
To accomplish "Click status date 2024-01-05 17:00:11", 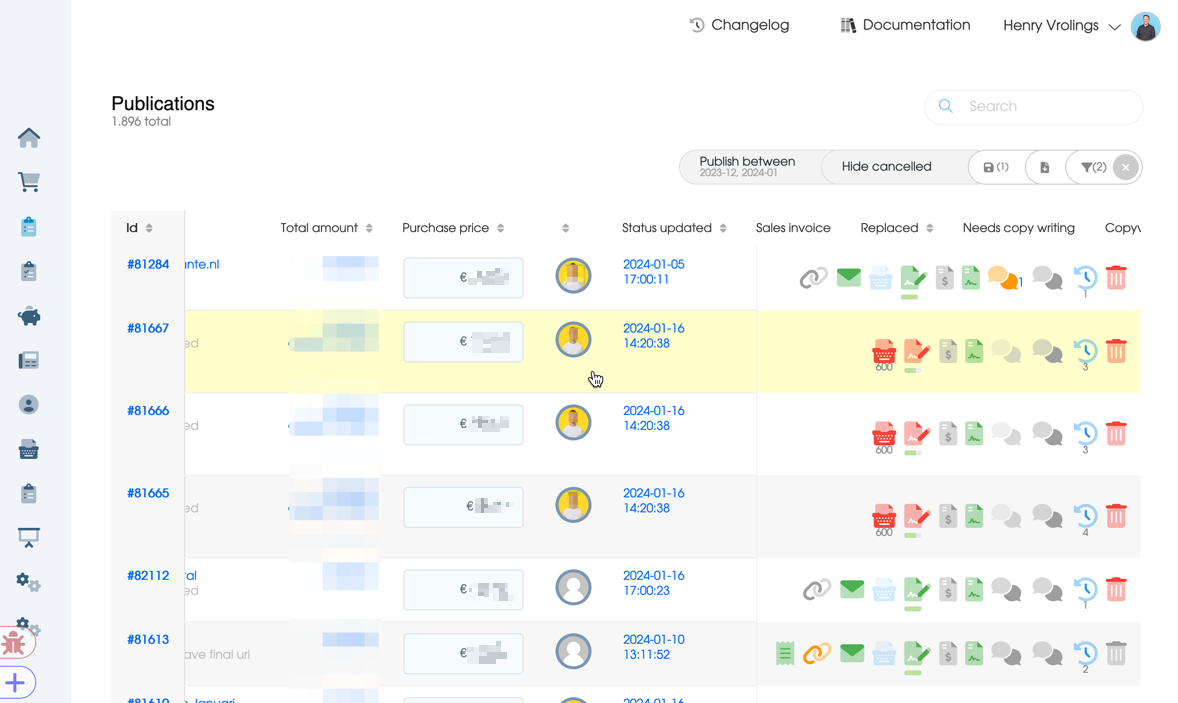I will pos(654,272).
